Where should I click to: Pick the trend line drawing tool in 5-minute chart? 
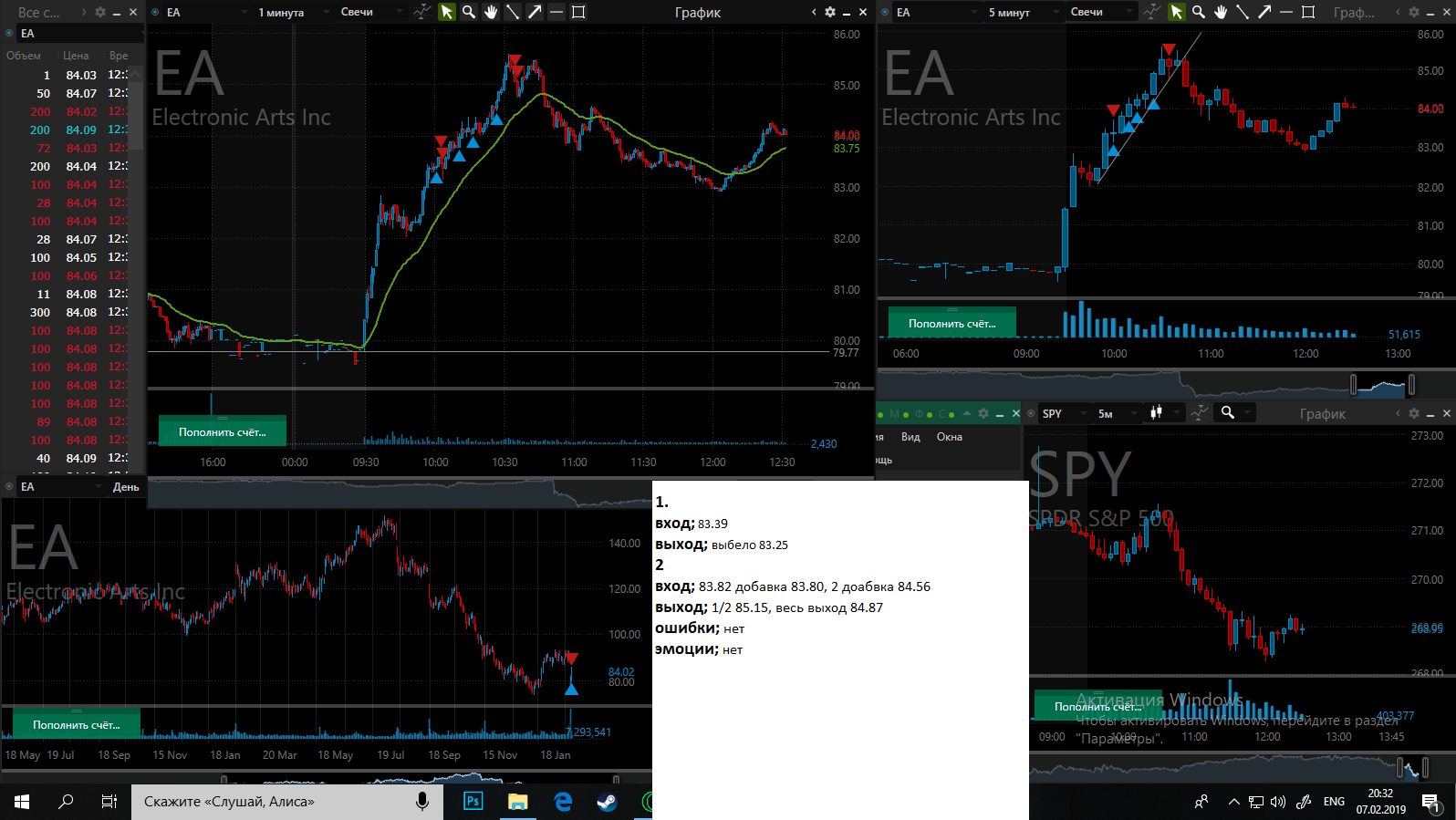(1243, 12)
